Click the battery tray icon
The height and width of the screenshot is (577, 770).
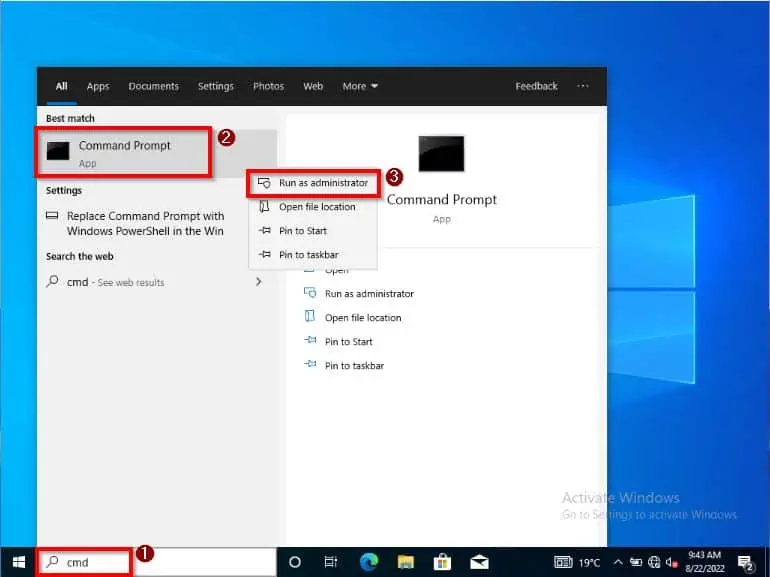[636, 562]
